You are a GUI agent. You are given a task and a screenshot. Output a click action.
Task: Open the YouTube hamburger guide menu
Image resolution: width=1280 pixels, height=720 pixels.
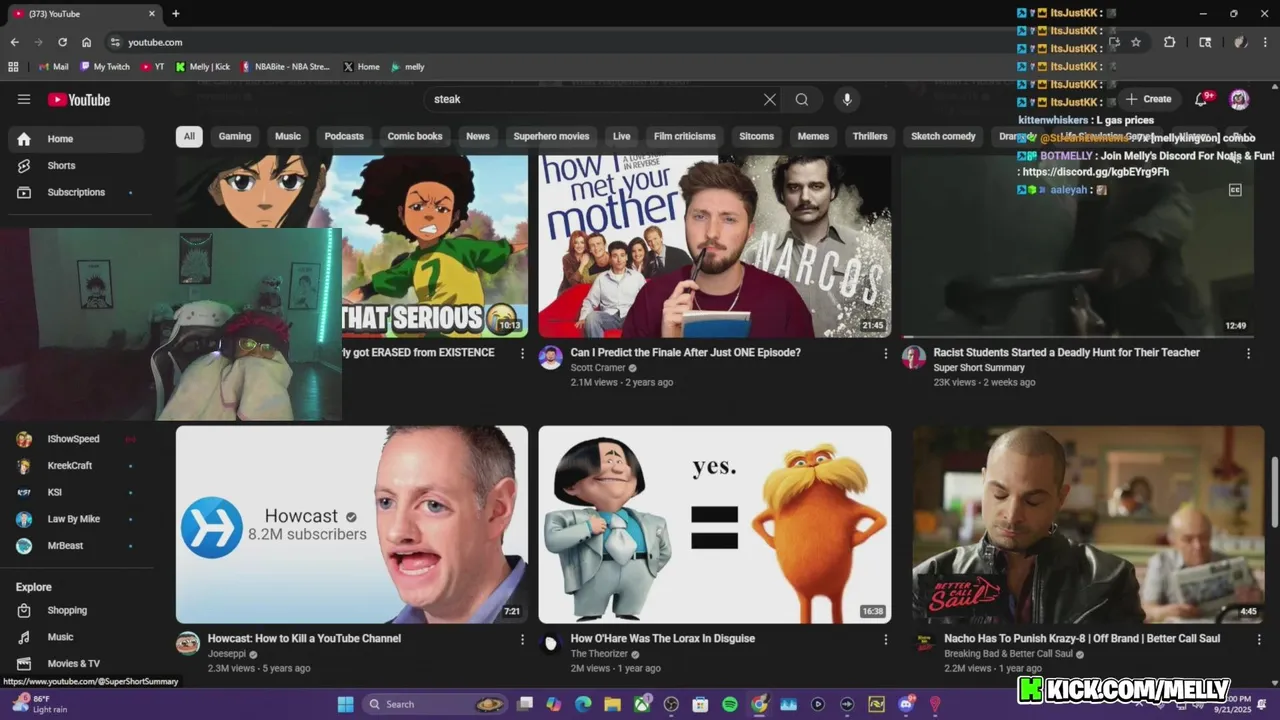click(24, 99)
